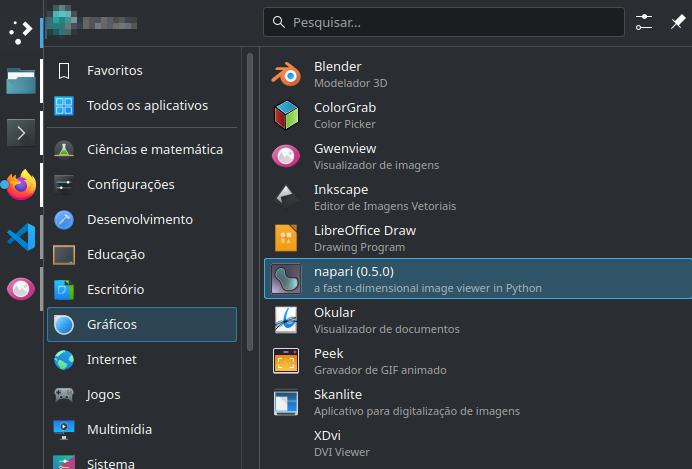This screenshot has height=469, width=692.
Task: Select the Favoritos category
Action: [x=141, y=70]
